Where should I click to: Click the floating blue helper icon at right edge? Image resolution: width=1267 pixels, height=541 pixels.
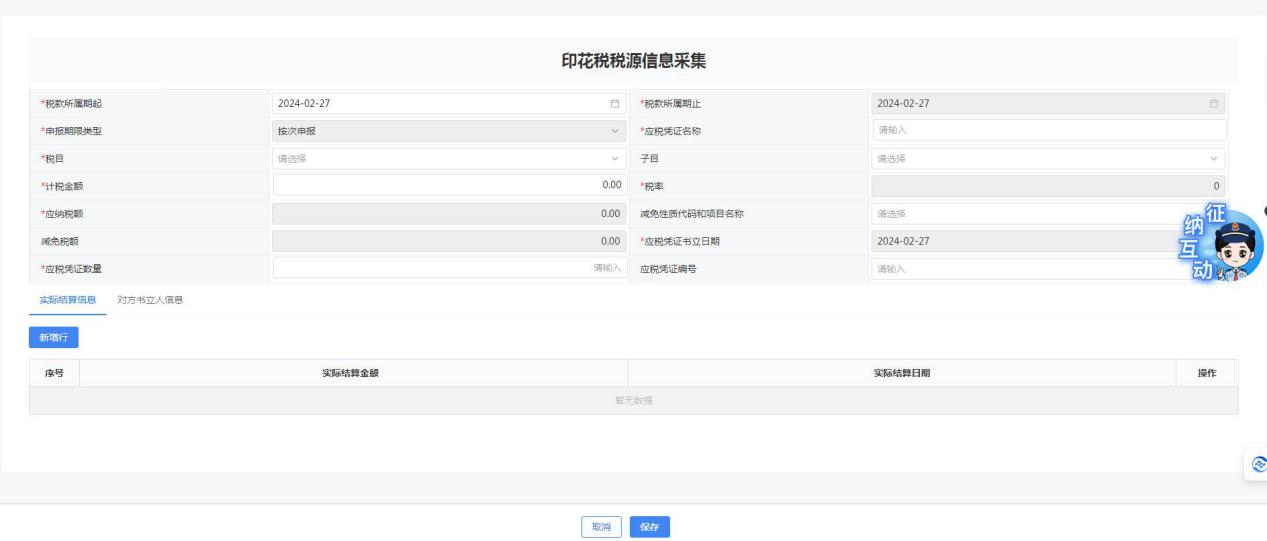[1255, 463]
